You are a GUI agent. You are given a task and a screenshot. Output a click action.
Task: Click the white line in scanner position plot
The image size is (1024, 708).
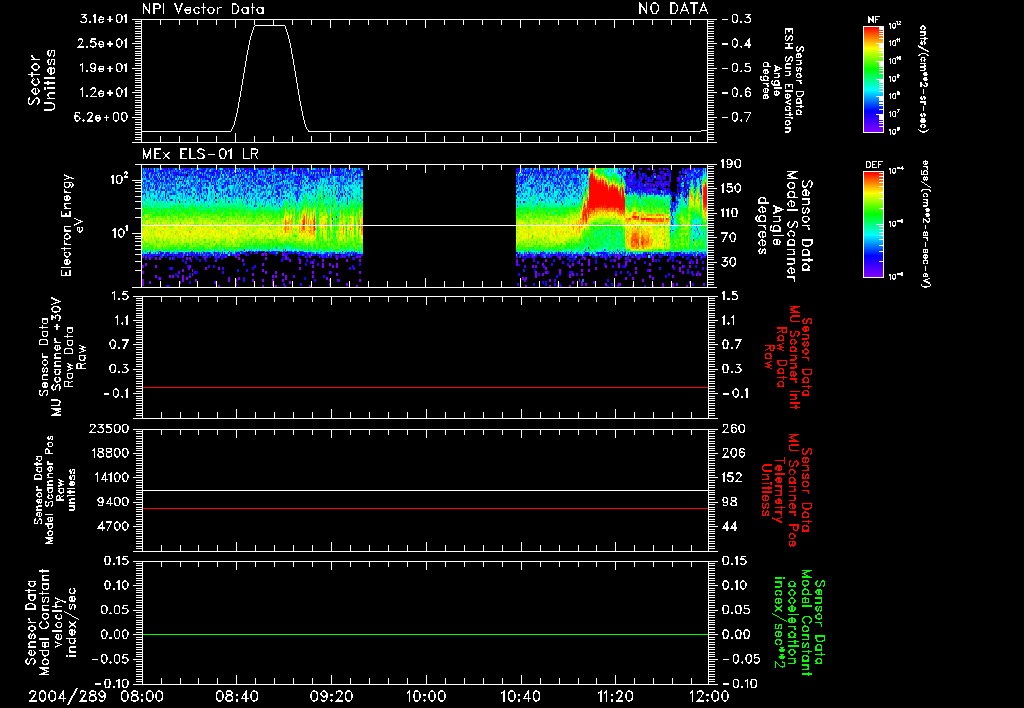pos(424,491)
